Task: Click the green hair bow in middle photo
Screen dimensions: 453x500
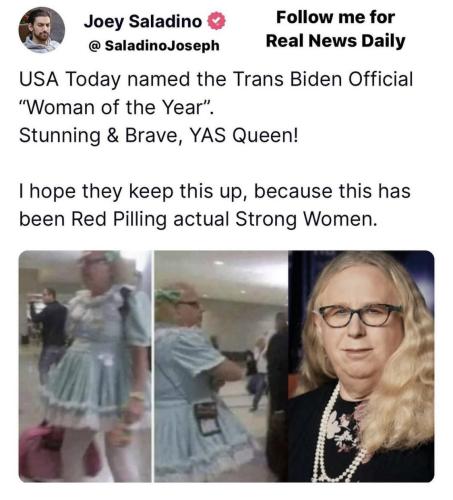Action: tap(171, 296)
